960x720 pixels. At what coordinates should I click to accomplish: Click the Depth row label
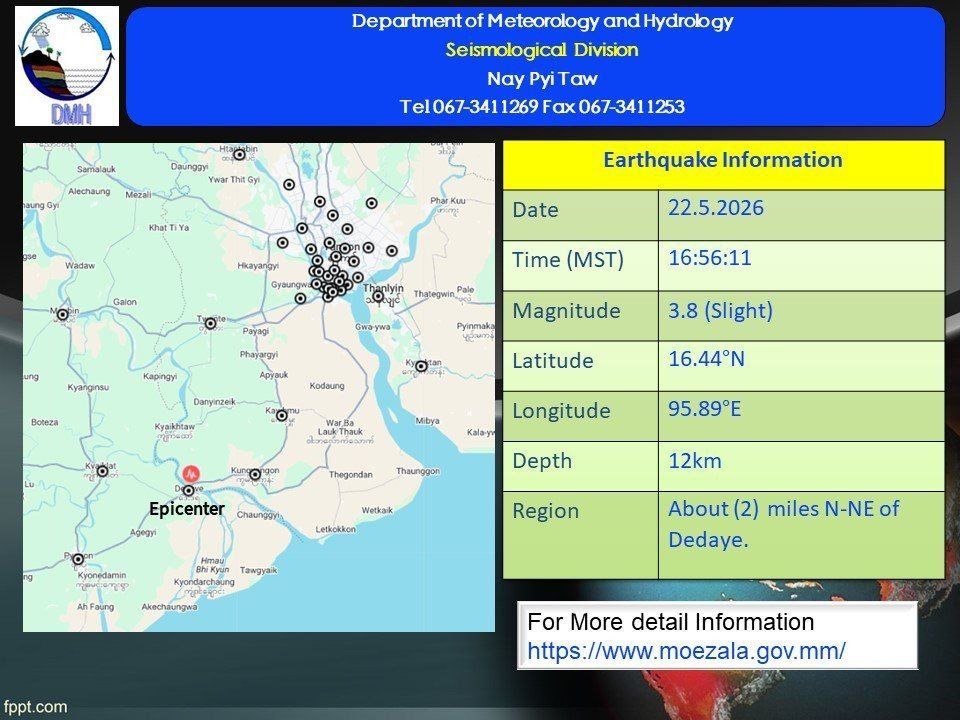point(542,461)
